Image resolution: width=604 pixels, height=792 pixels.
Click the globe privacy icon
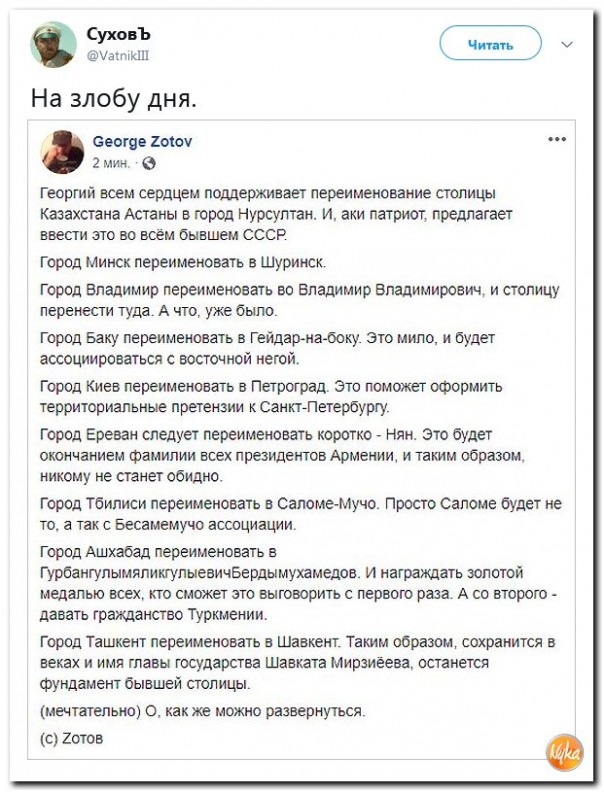[x=150, y=162]
